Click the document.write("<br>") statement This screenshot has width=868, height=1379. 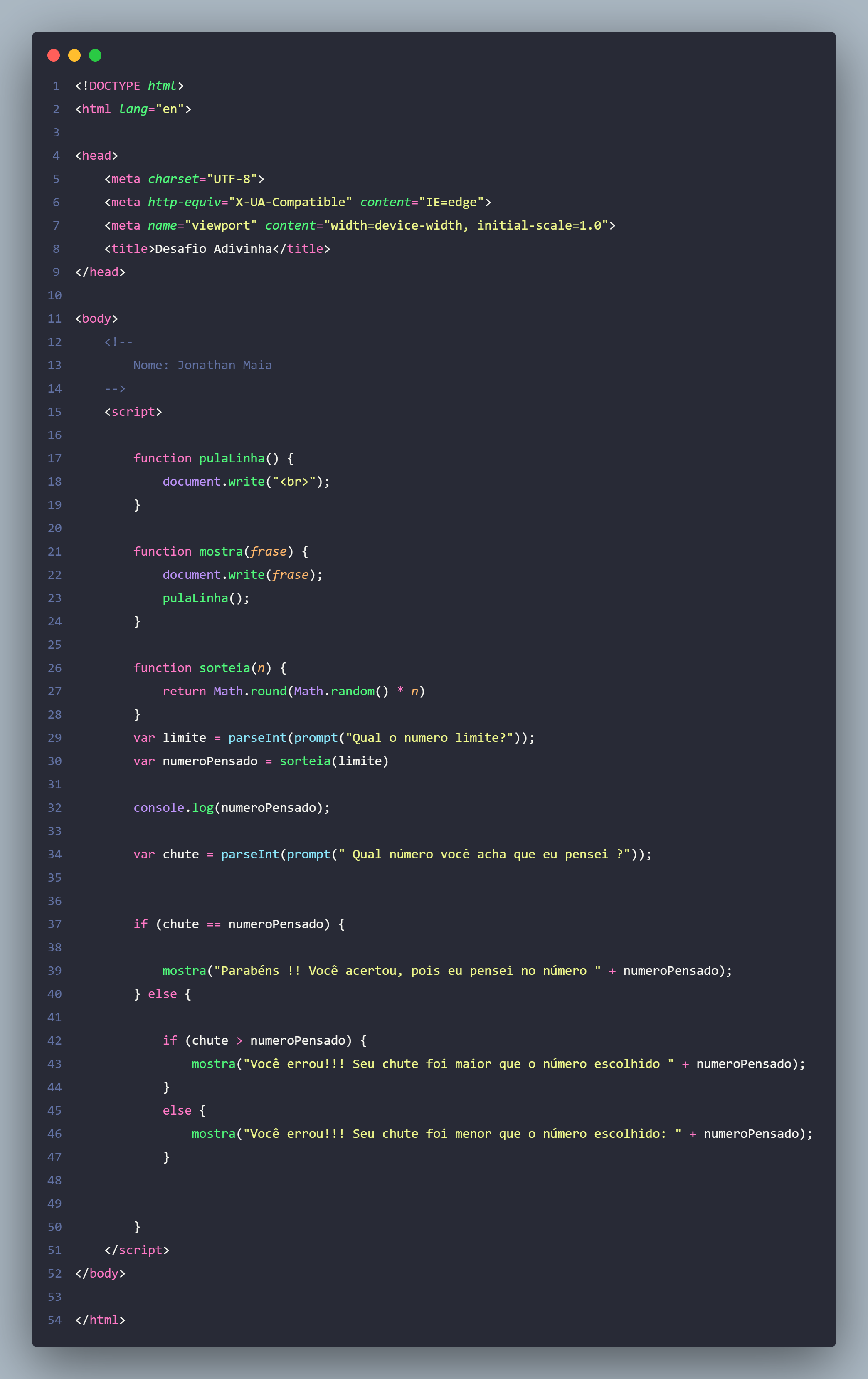[247, 482]
